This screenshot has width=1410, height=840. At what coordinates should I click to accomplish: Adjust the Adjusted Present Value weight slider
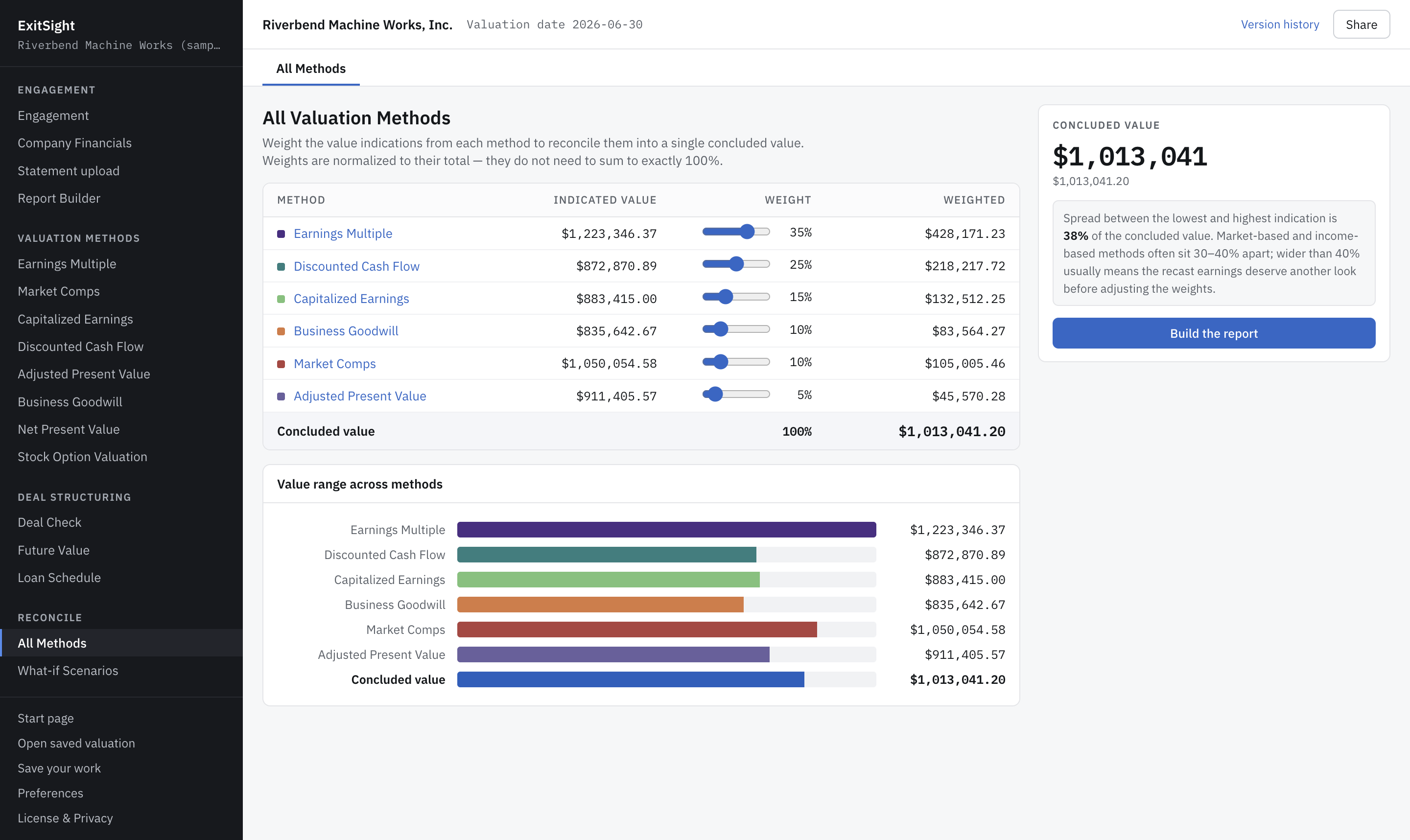(736, 394)
